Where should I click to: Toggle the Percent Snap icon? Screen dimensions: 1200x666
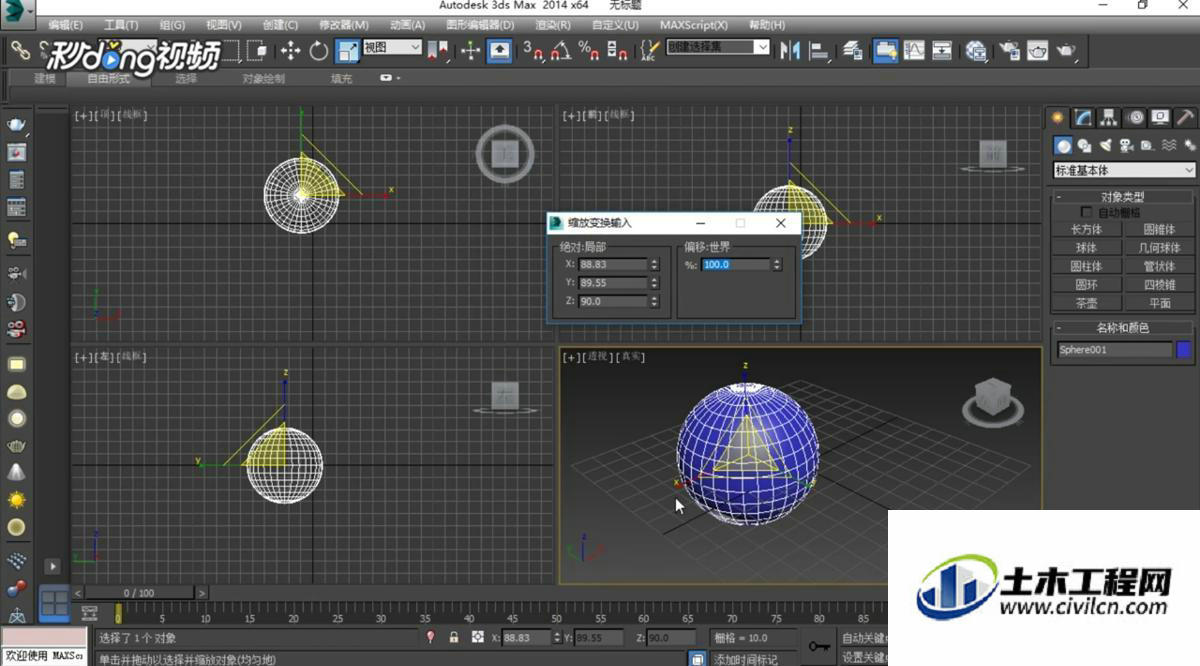coord(589,50)
